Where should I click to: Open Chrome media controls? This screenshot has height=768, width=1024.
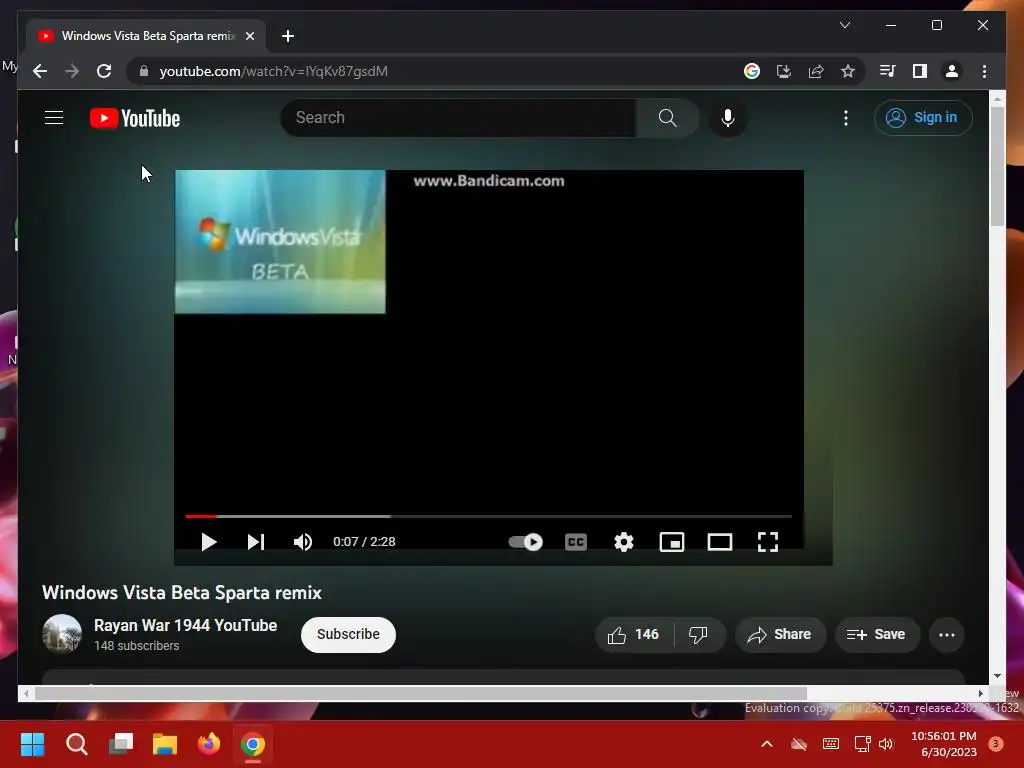click(x=888, y=71)
